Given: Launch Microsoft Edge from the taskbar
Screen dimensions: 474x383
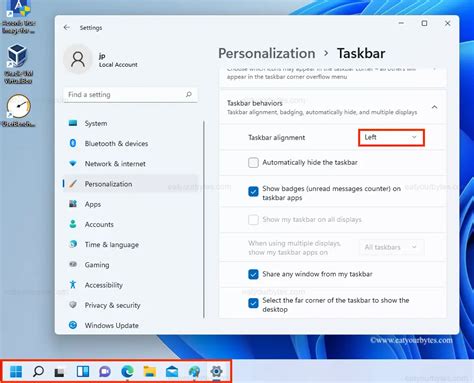Looking at the screenshot, I should point(127,371).
